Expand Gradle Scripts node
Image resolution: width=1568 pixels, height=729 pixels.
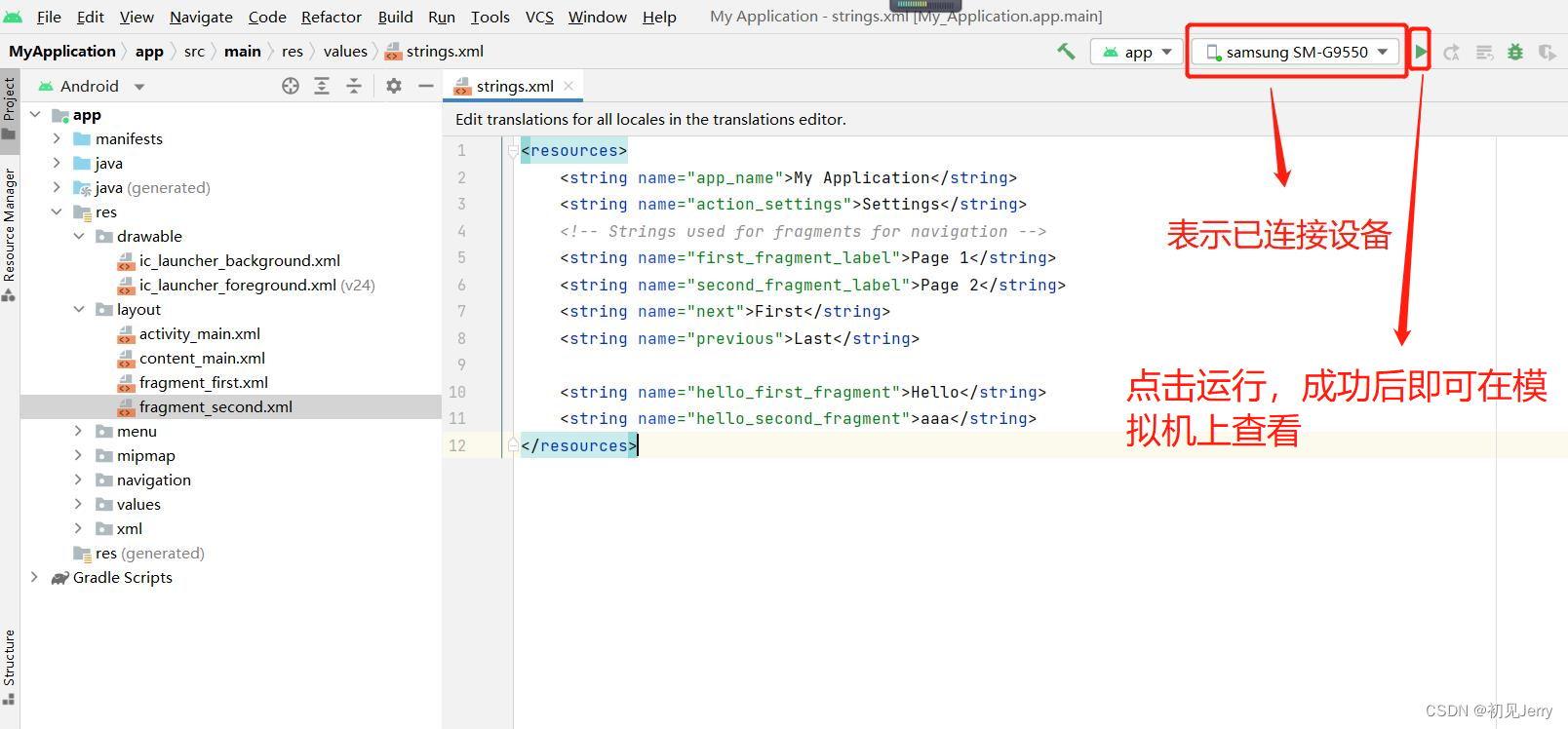point(35,577)
